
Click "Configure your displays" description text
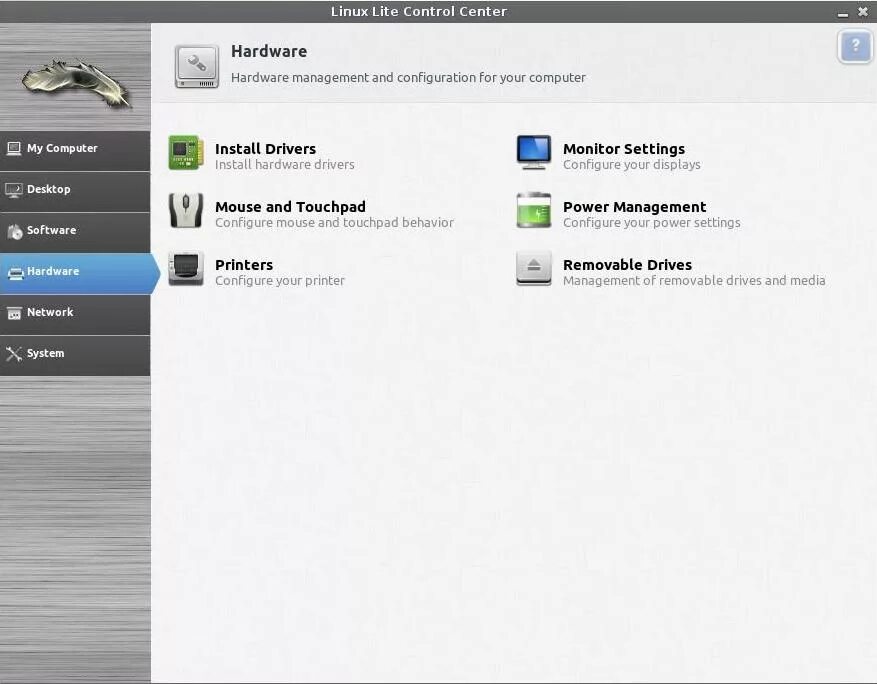[x=631, y=164]
